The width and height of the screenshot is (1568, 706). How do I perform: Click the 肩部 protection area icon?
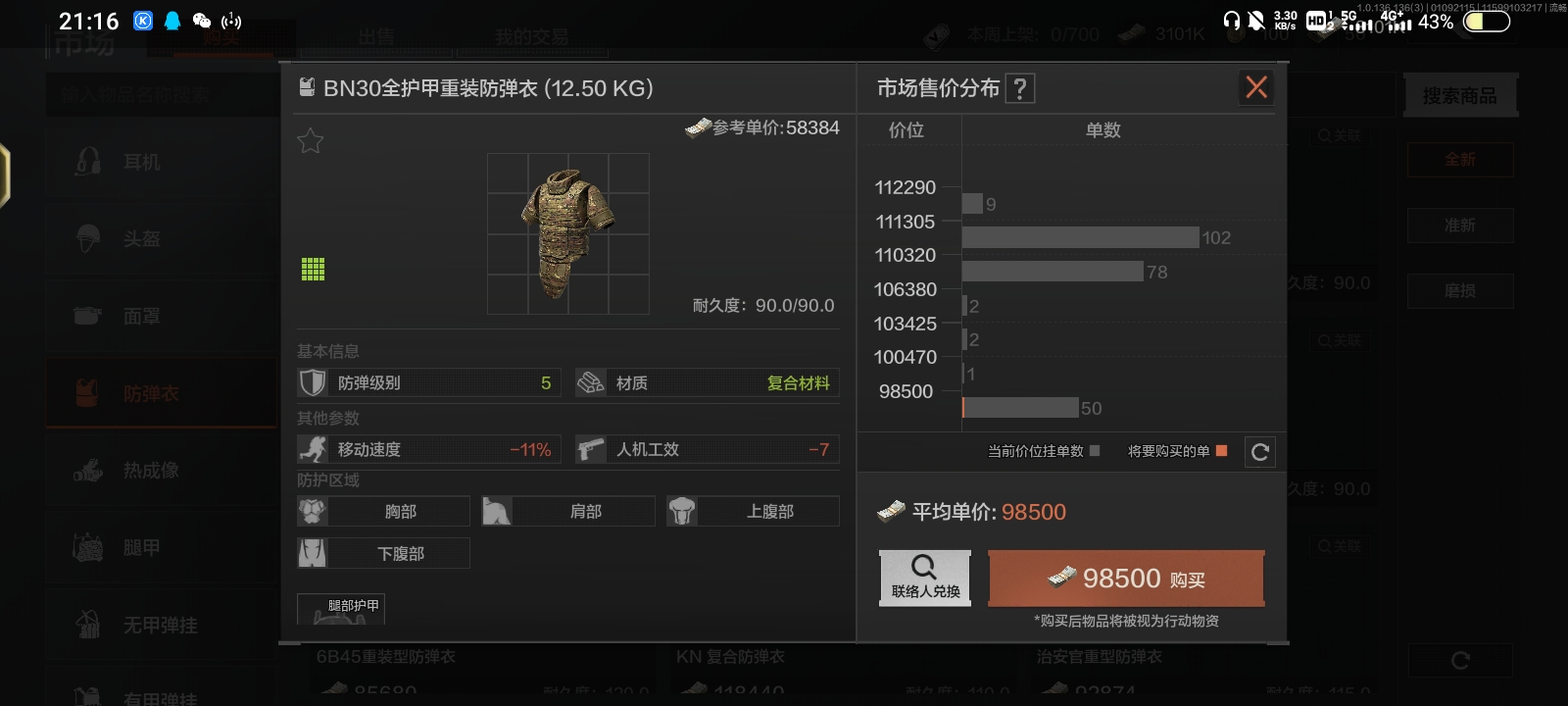(497, 511)
